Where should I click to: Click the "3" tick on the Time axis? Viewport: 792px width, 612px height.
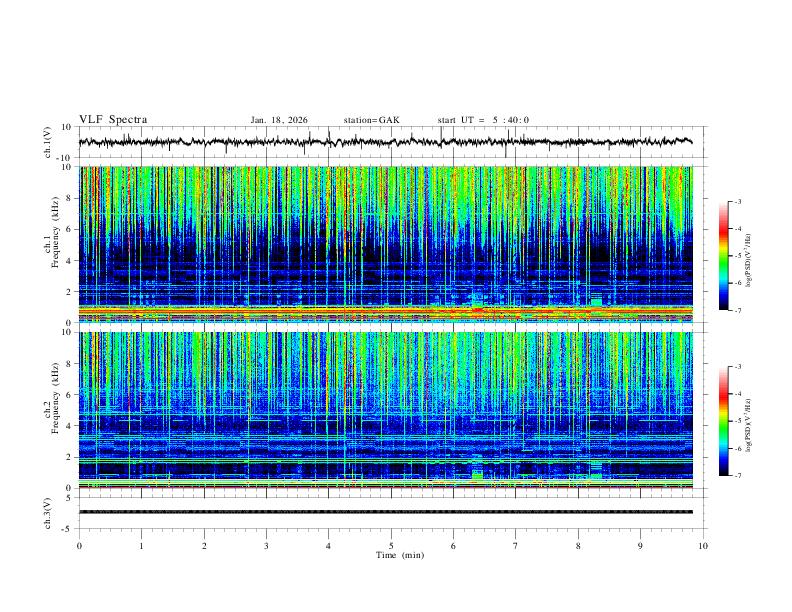coord(266,546)
